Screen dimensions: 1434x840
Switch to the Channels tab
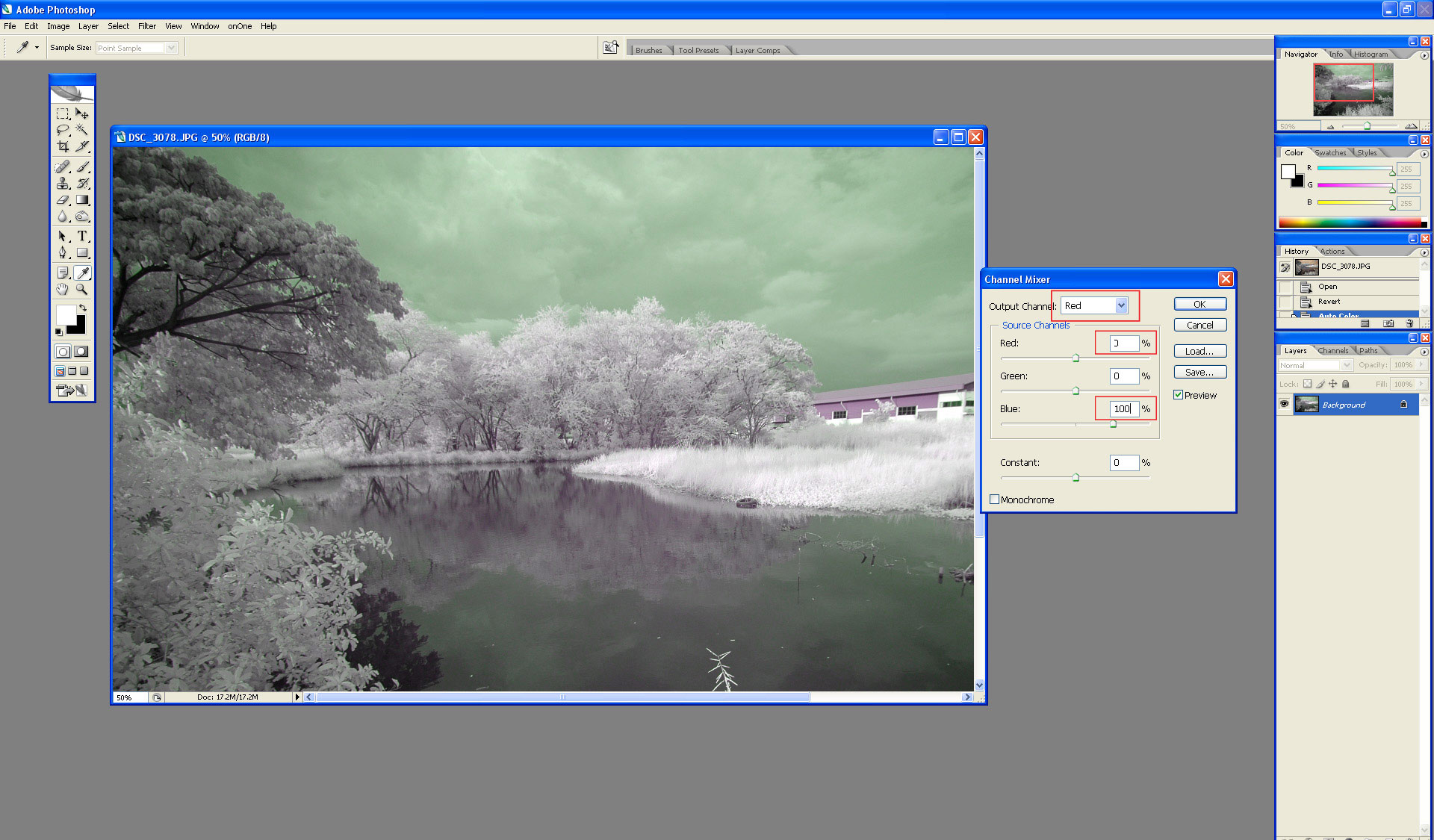(1332, 350)
